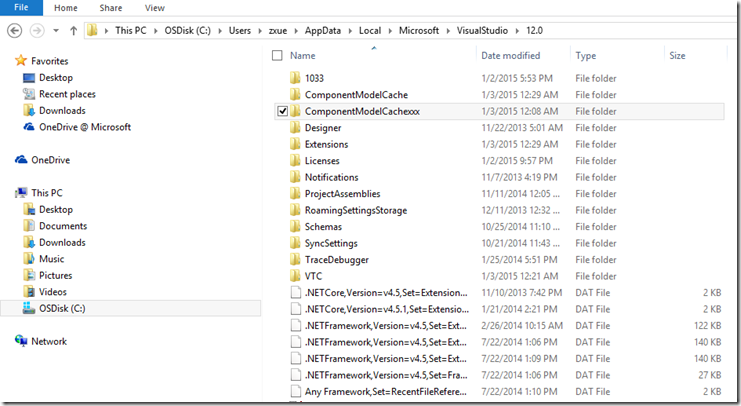Select the Licenses folder icon
This screenshot has height=406, width=741.
coord(295,161)
